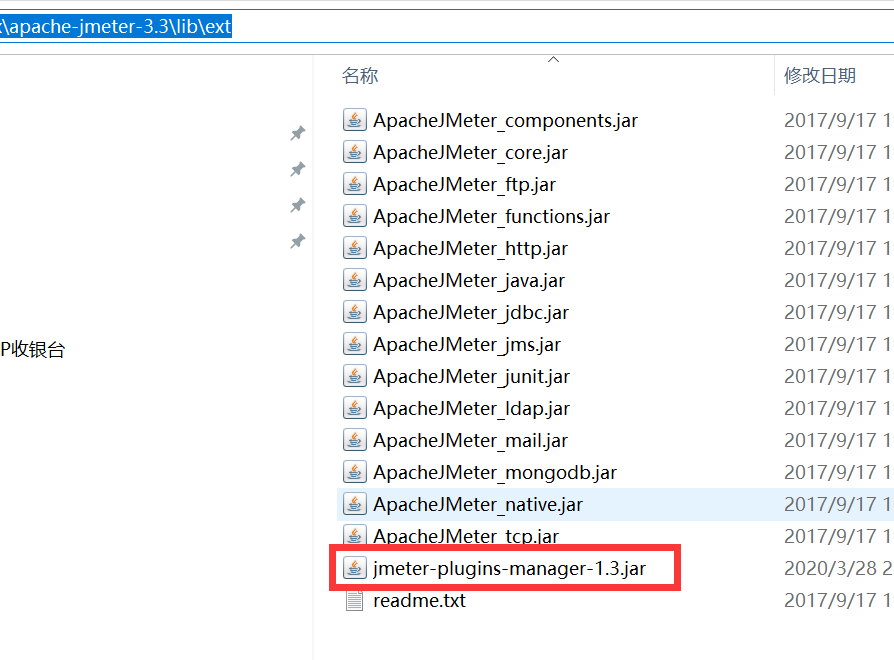Viewport: 894px width, 660px height.
Task: Select the ApacheJMeter_core.jar Java icon
Action: coord(354,152)
